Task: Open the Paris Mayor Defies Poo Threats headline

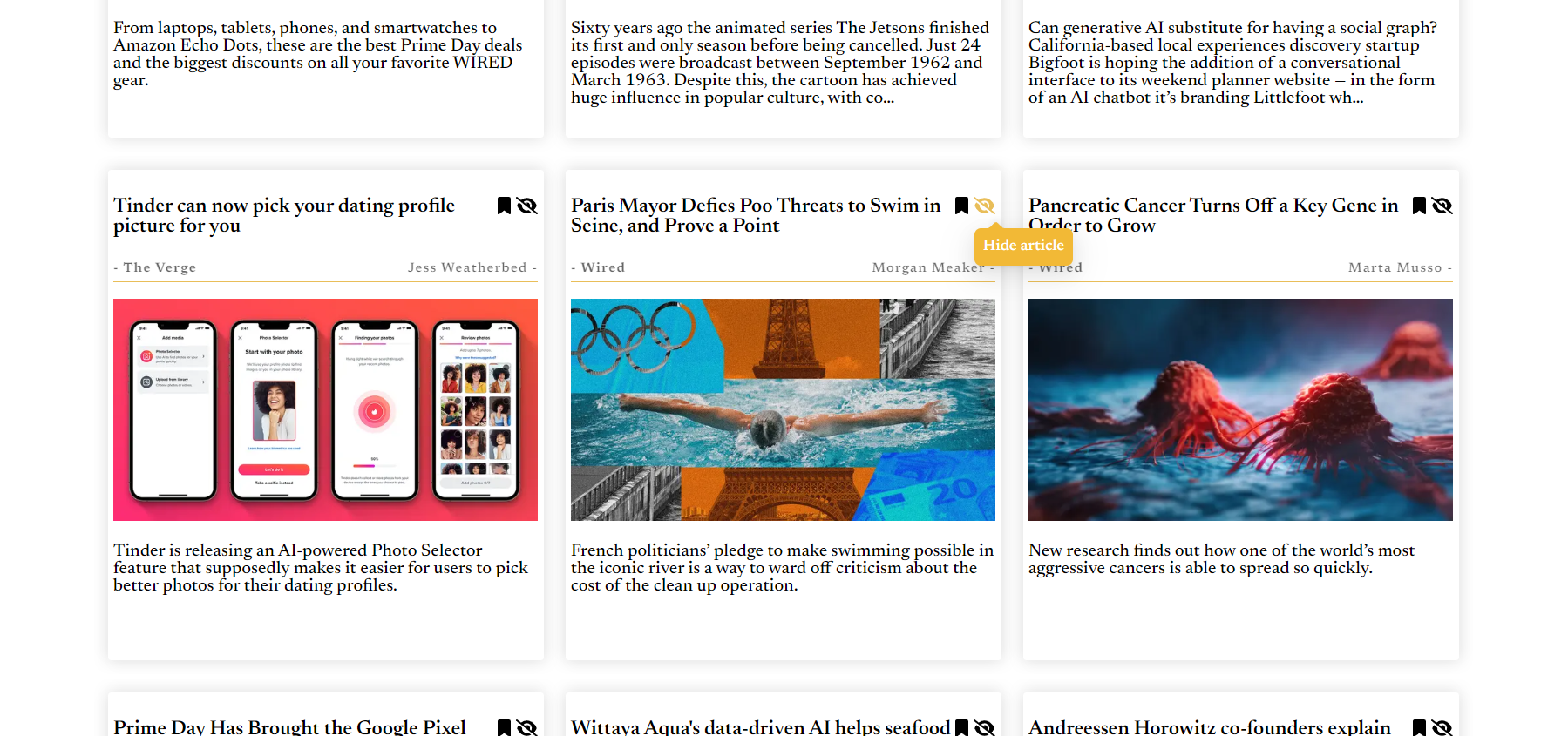Action: pyautogui.click(x=756, y=215)
